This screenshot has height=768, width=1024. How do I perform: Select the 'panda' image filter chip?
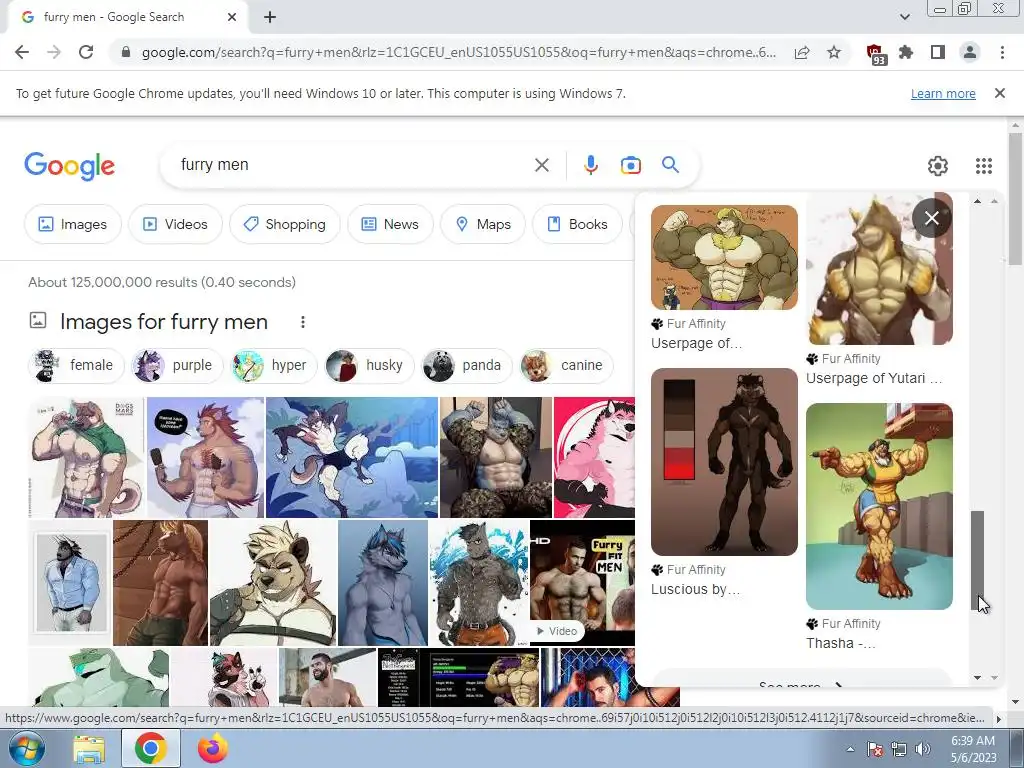467,365
